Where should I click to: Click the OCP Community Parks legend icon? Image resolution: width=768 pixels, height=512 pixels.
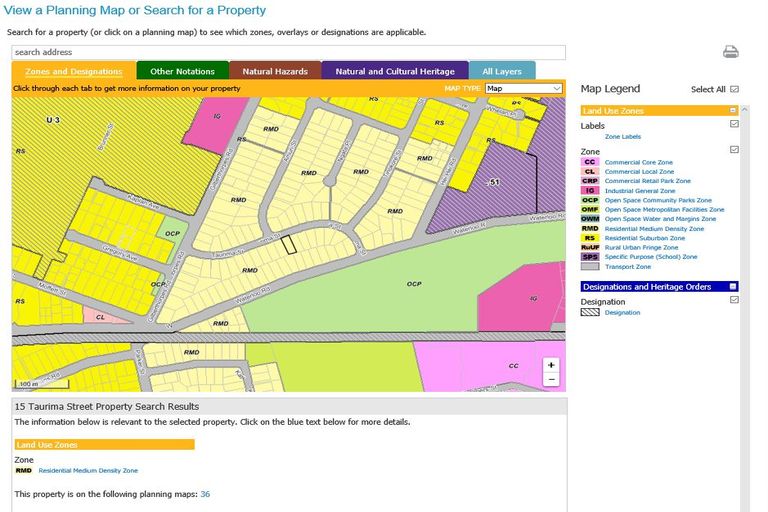(x=590, y=200)
